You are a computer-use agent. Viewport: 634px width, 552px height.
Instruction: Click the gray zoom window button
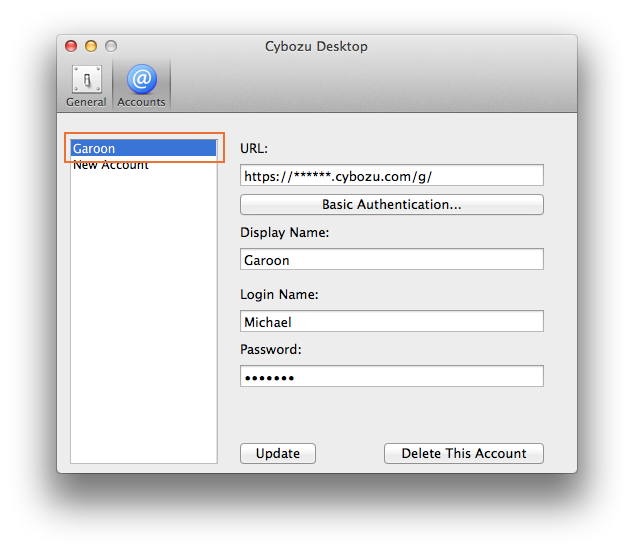(111, 46)
